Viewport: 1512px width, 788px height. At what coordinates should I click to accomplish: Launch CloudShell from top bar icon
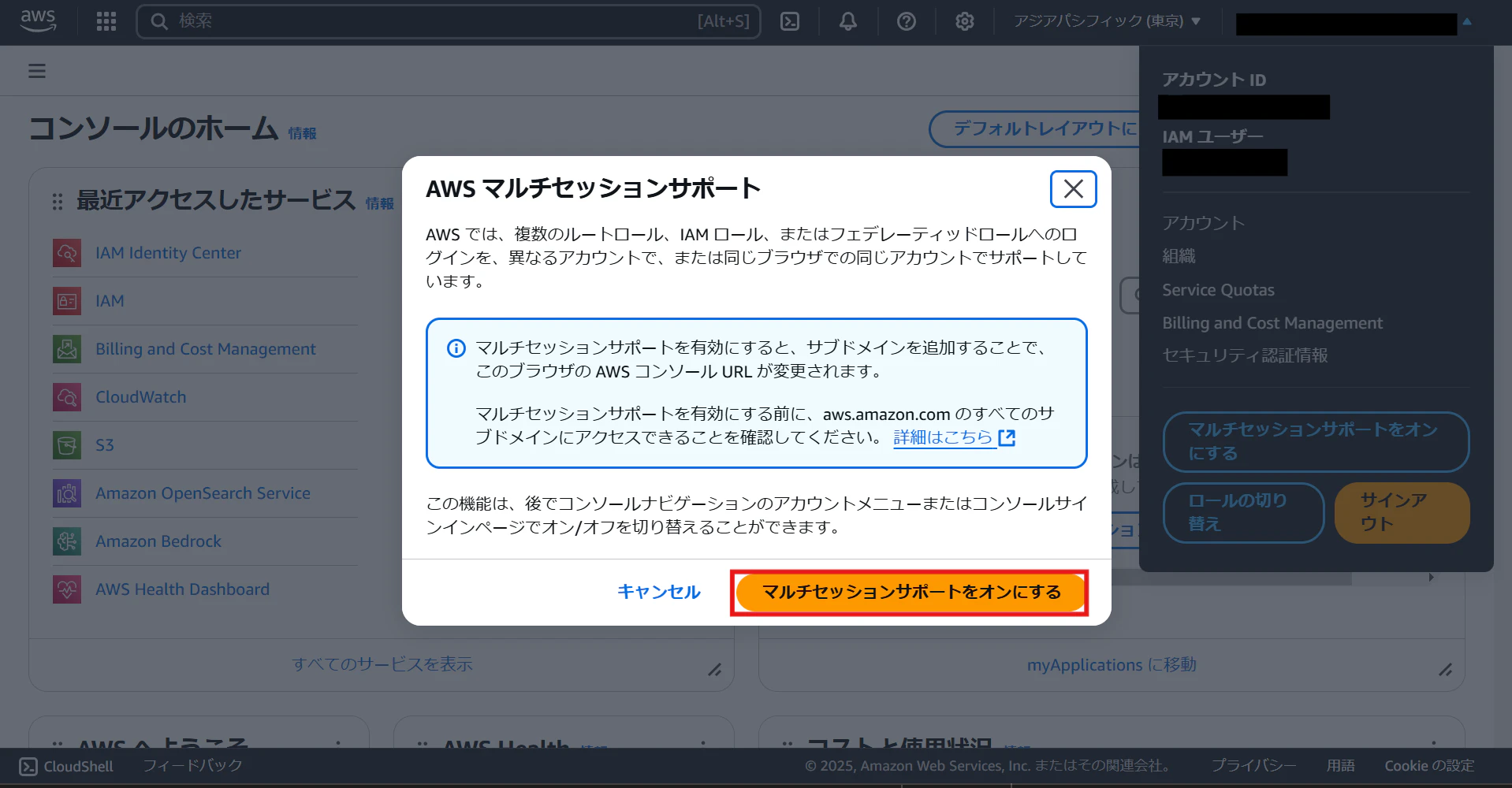[x=790, y=21]
